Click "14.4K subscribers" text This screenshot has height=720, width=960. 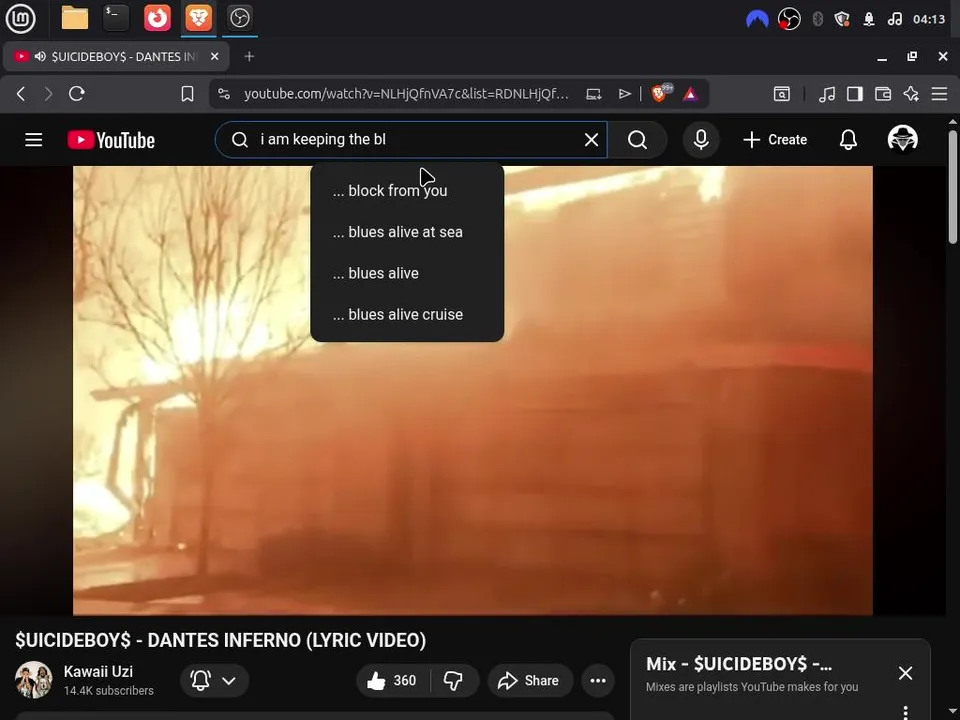coord(108,691)
